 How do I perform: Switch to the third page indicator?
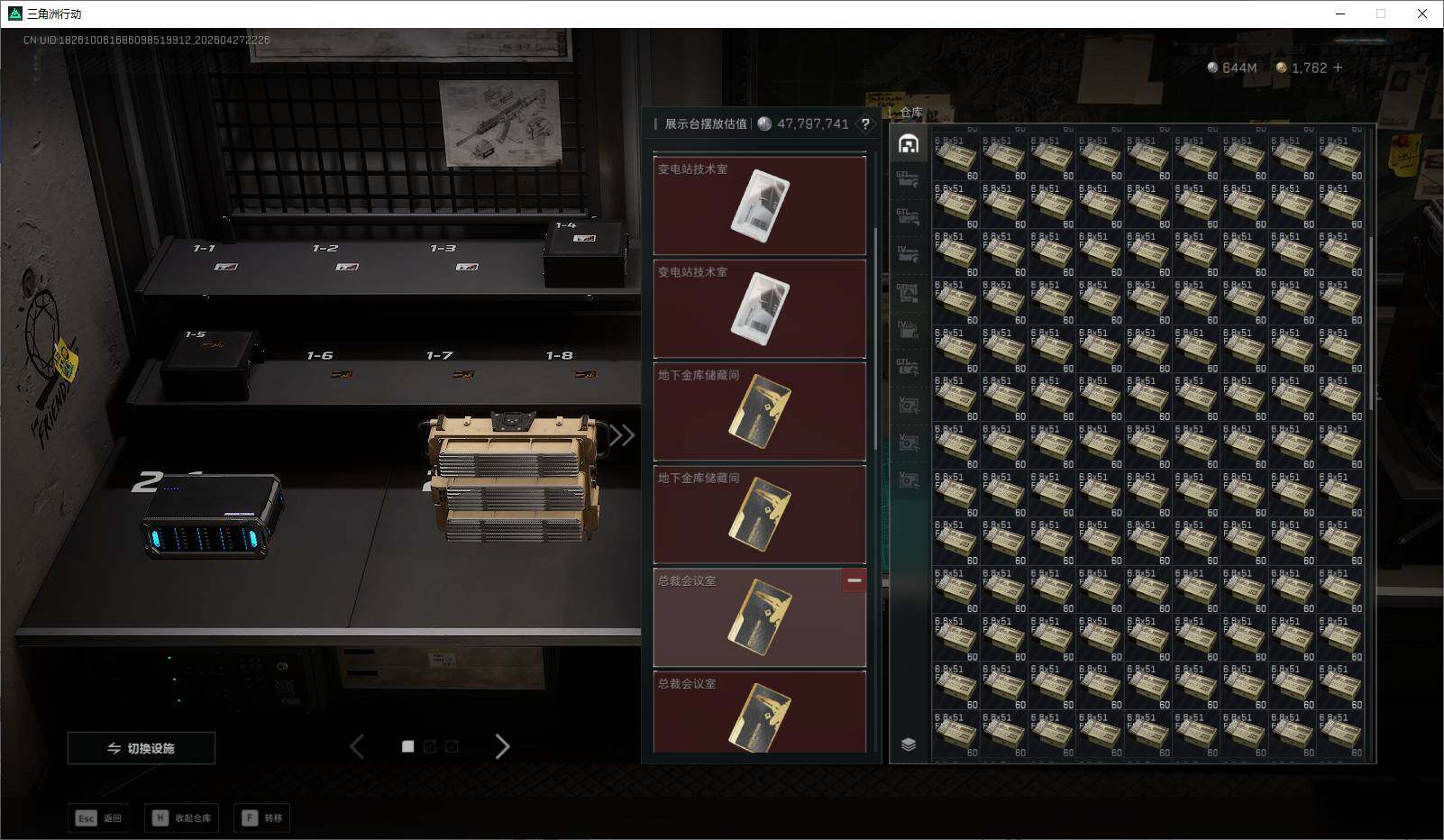[452, 746]
